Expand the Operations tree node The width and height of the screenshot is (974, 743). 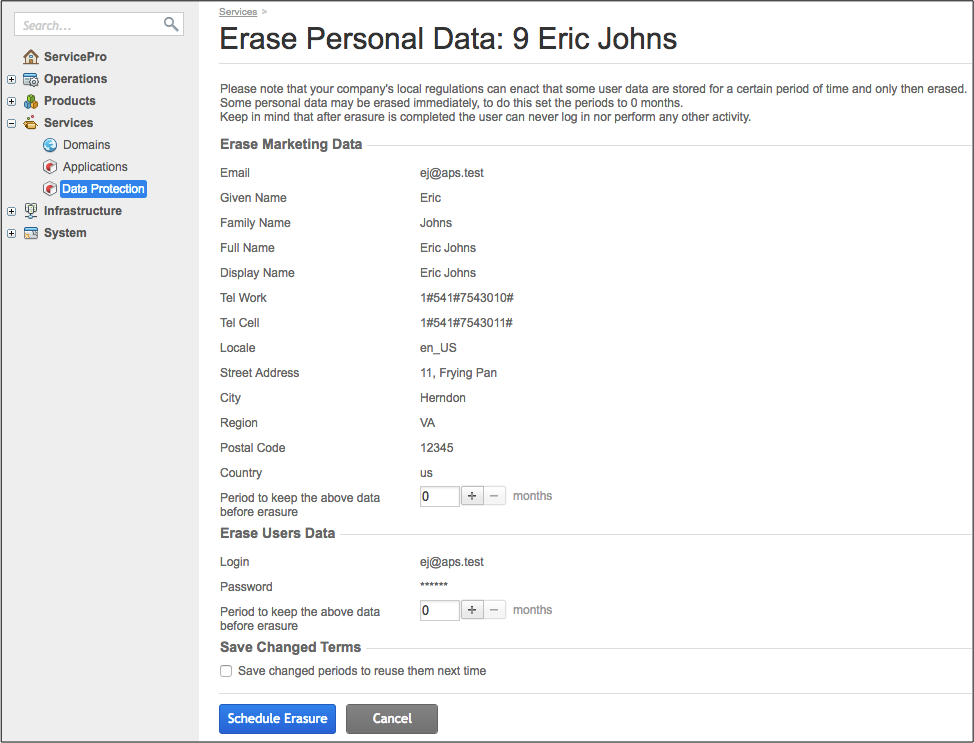11,79
